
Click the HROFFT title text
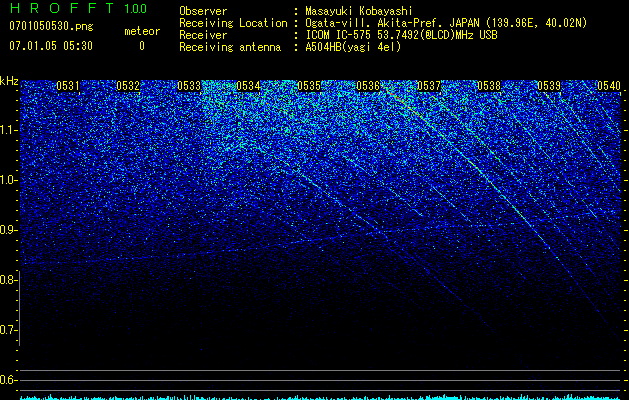(62, 8)
